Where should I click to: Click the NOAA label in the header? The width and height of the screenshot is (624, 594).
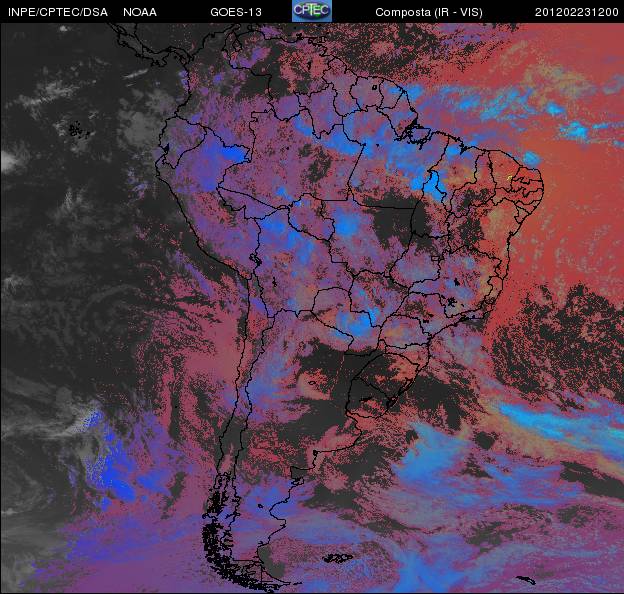[x=140, y=12]
